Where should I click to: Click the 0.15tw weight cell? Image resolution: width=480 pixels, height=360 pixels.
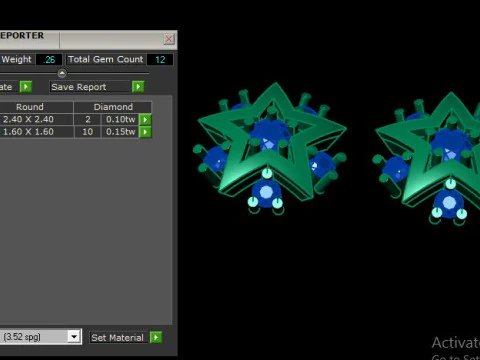click(x=120, y=132)
